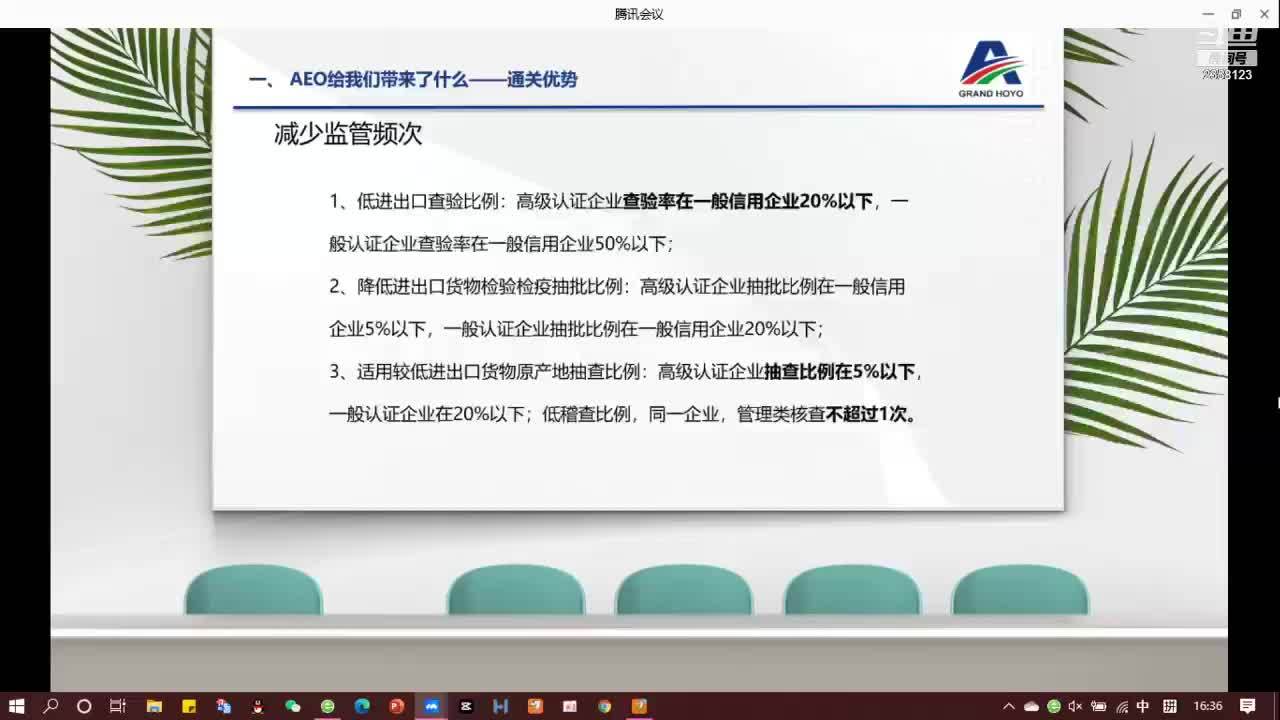Viewport: 1280px width, 720px height.
Task: Restore down the 腾讯会议 window
Action: pos(1236,14)
